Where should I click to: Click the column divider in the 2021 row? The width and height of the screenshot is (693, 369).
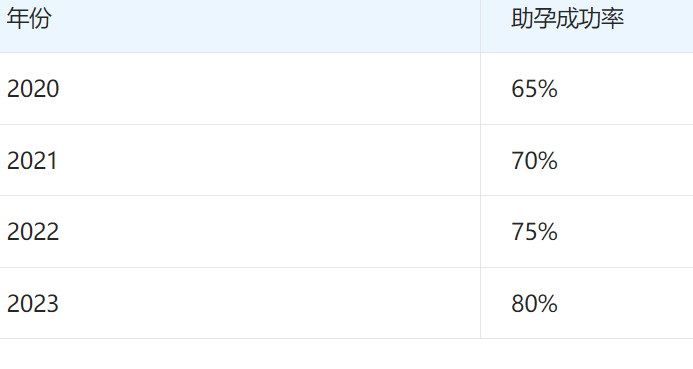480,160
